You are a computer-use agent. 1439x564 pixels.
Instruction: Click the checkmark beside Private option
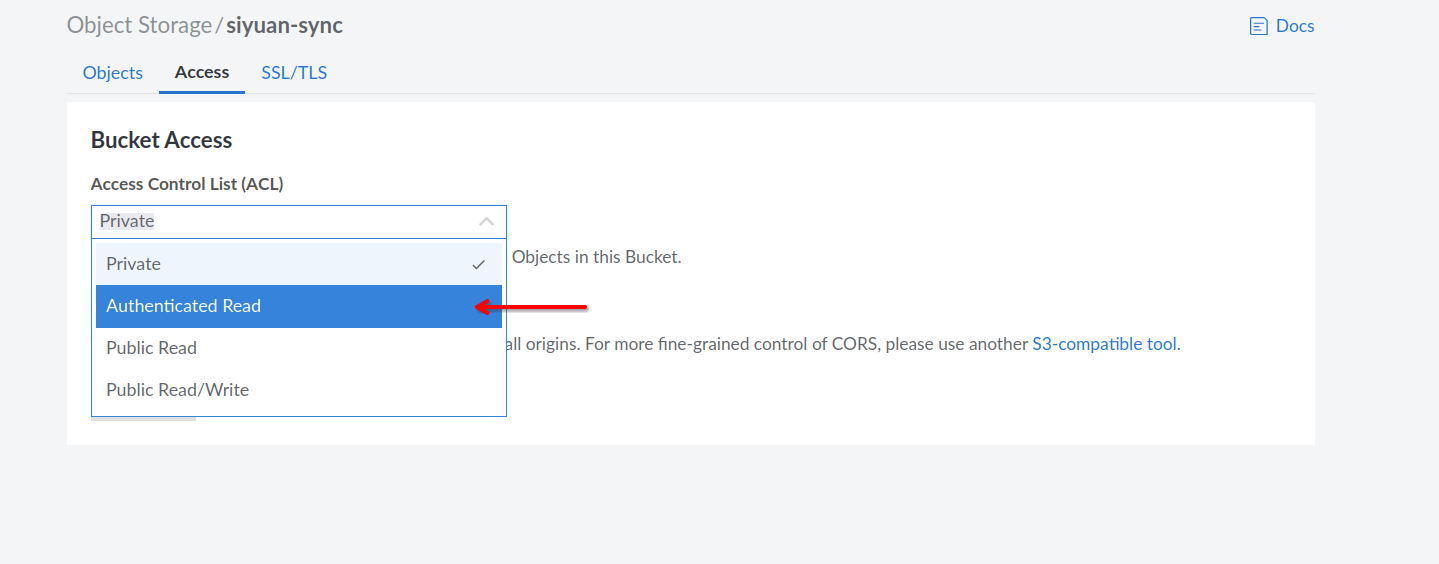[479, 265]
